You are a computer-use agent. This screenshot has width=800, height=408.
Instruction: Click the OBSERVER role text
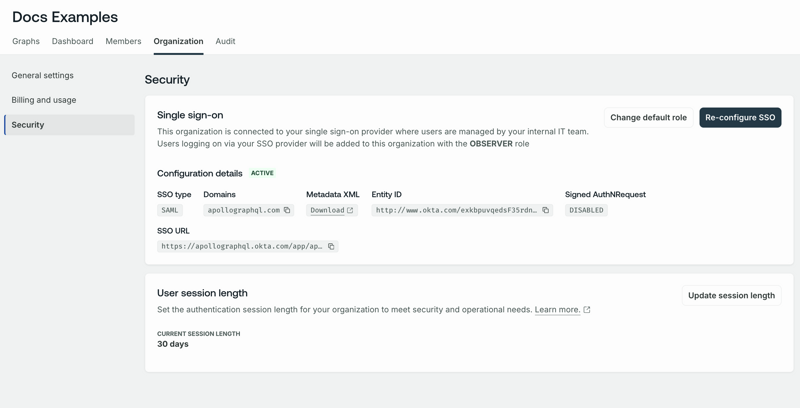491,144
